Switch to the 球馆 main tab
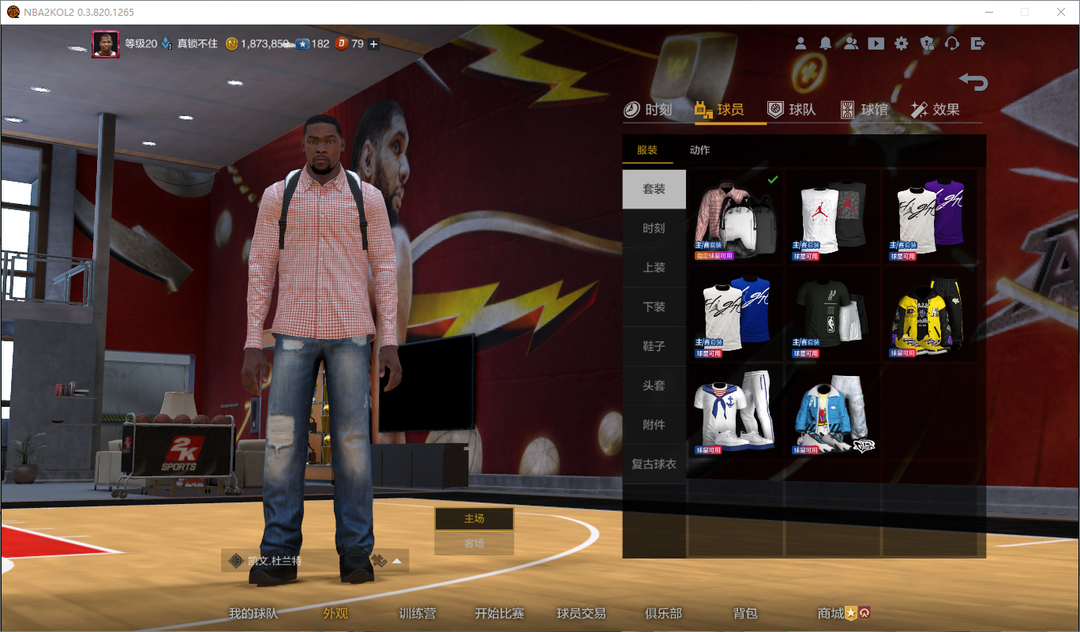The width and height of the screenshot is (1080, 632). (x=864, y=109)
